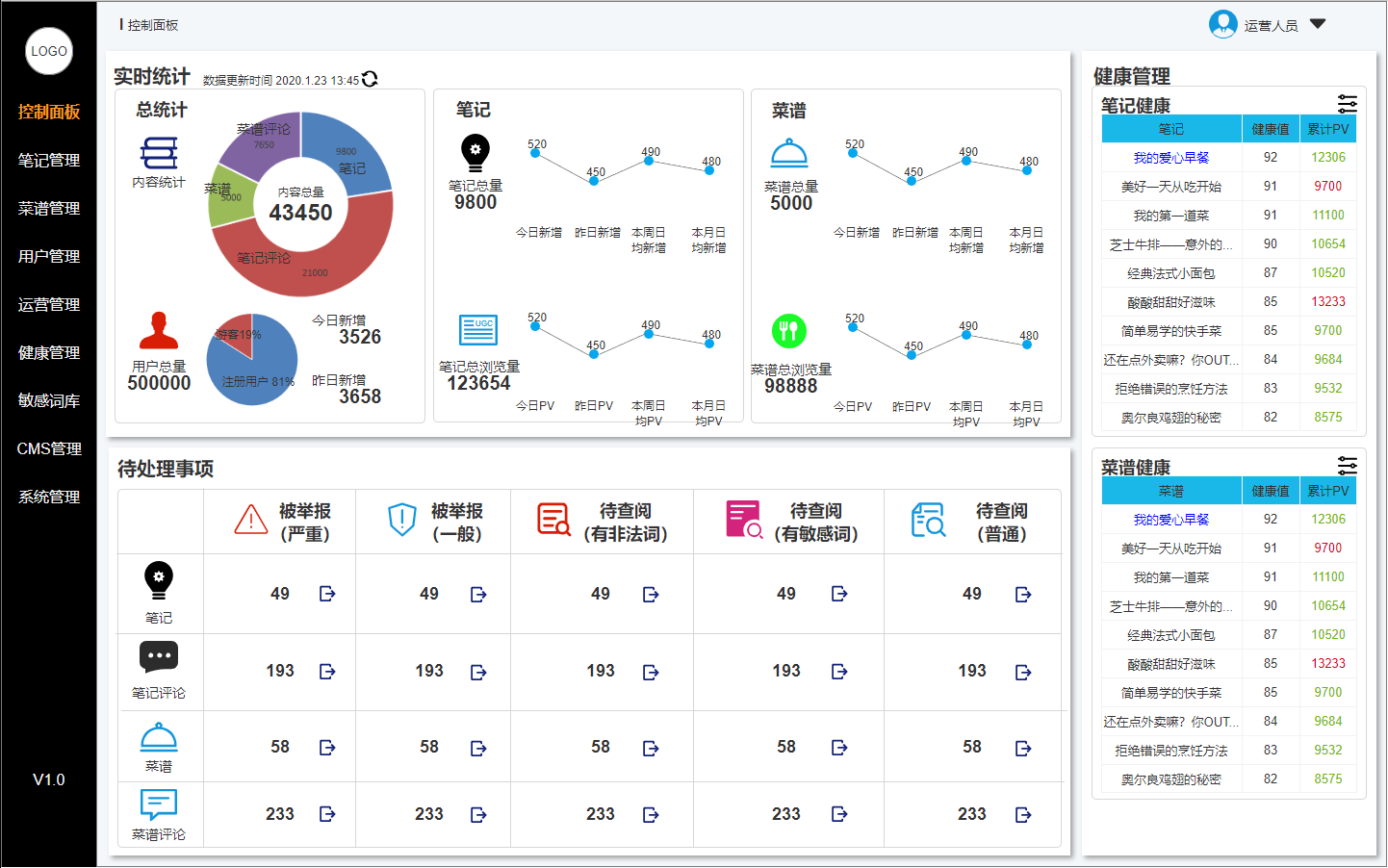Click the 今日新增 520 point on 笔记 chart
The image size is (1388, 868).
coord(534,154)
